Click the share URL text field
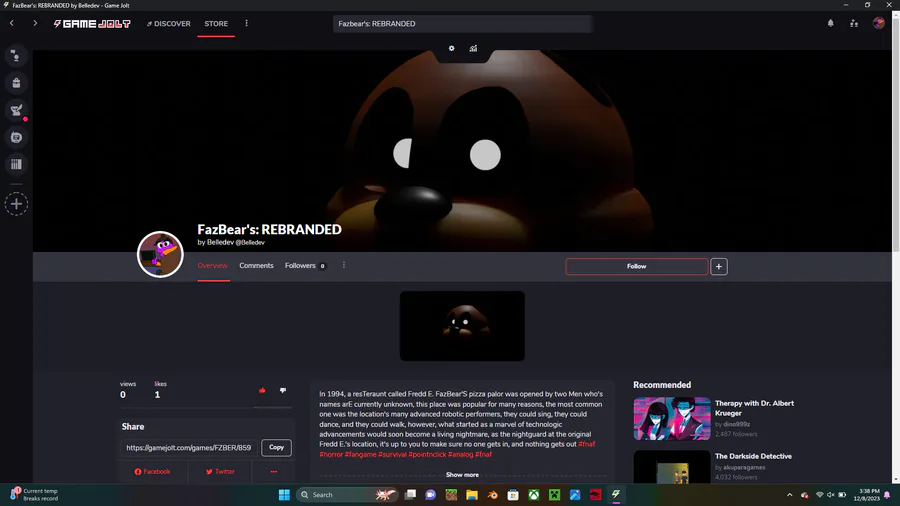 tap(189, 447)
